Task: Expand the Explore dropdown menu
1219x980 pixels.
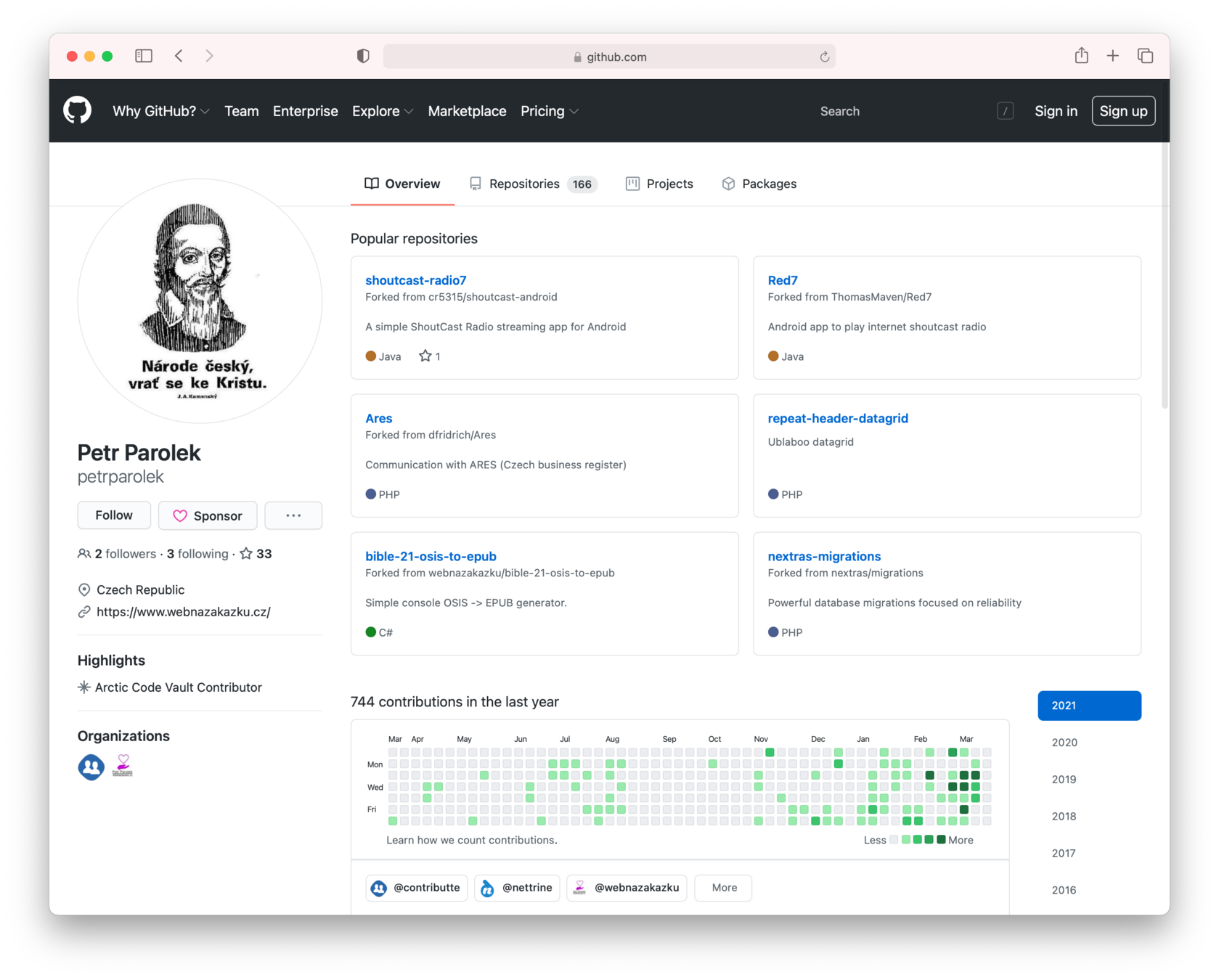Action: click(x=382, y=111)
